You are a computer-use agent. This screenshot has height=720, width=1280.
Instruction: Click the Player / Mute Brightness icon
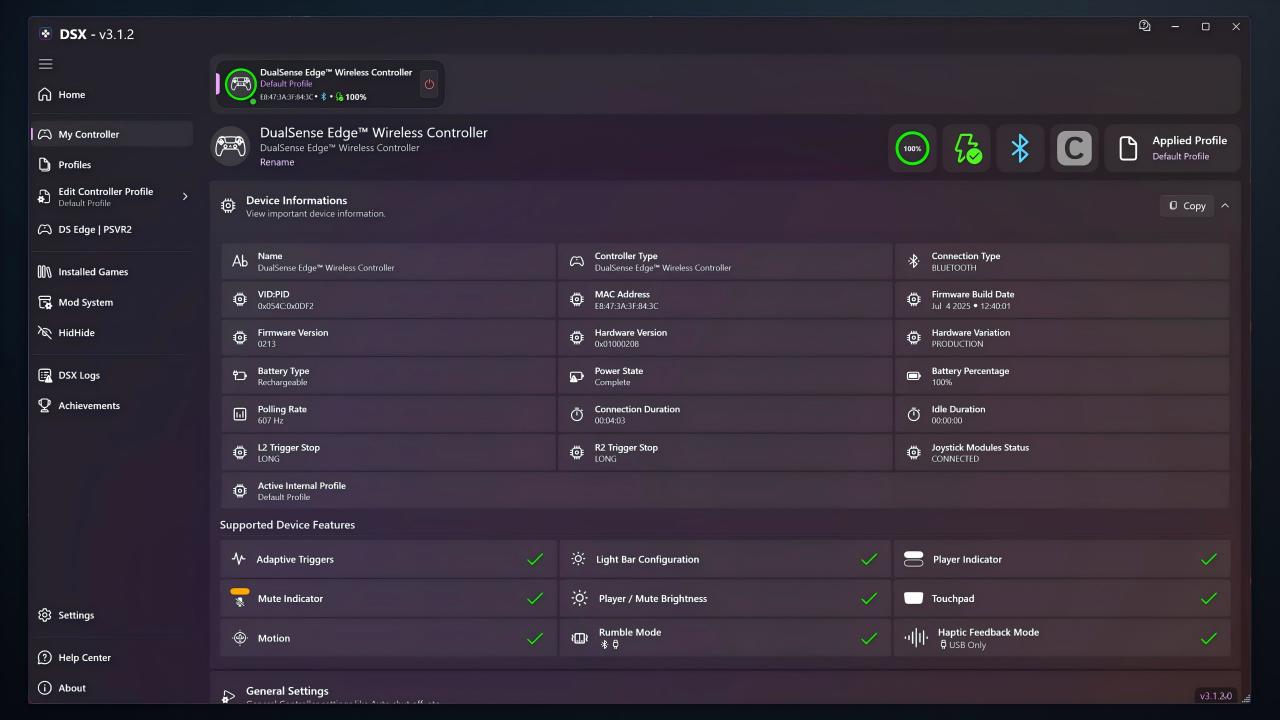pos(579,598)
